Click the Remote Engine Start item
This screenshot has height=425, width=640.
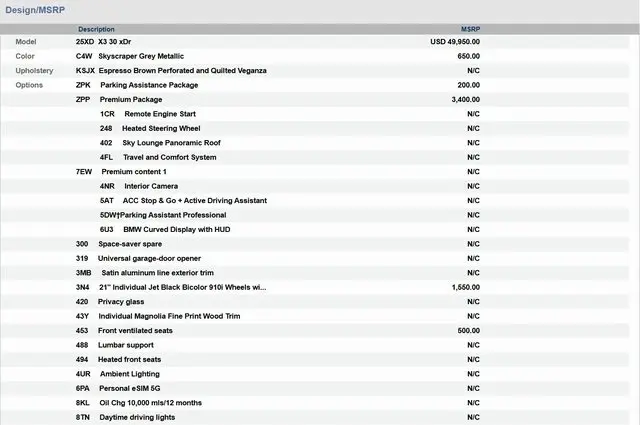[160, 114]
